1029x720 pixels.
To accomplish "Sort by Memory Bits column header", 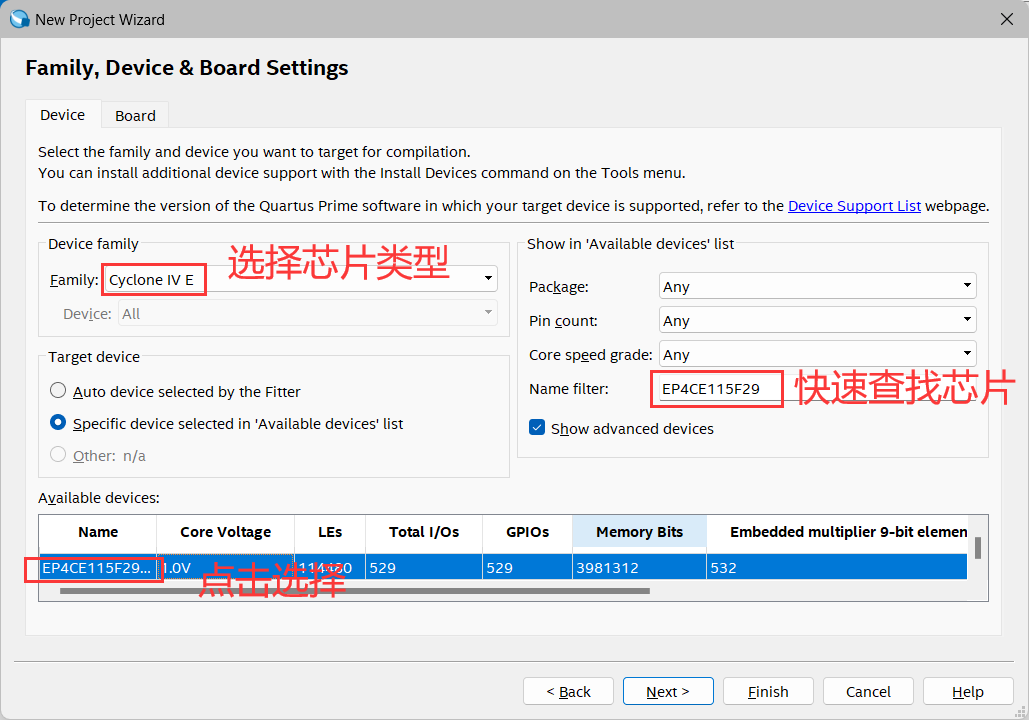I will pos(639,532).
